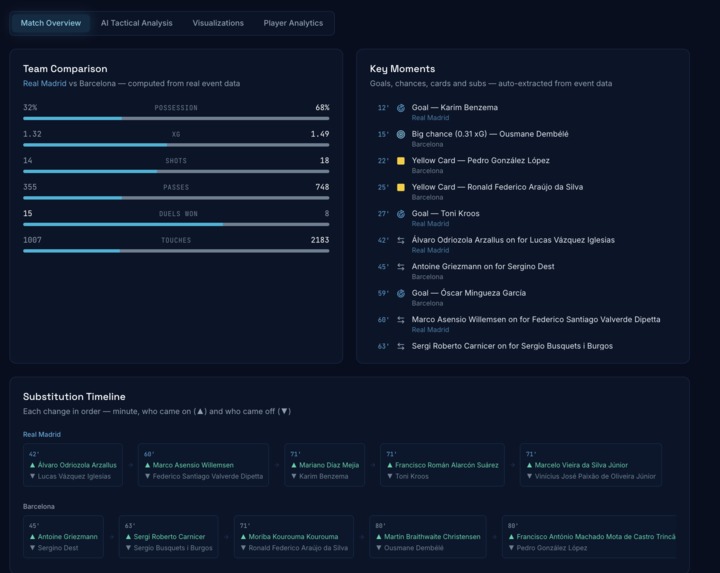Click Yellow Card — Pedro González López text

pos(480,160)
